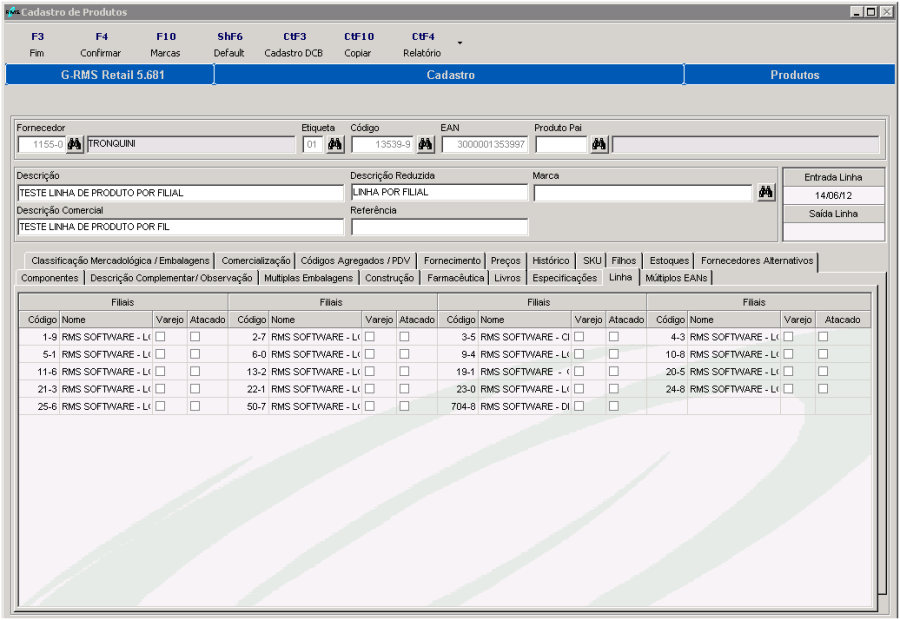Open the Marca lookup binoculars icon
The image size is (900, 620).
pyautogui.click(x=765, y=192)
